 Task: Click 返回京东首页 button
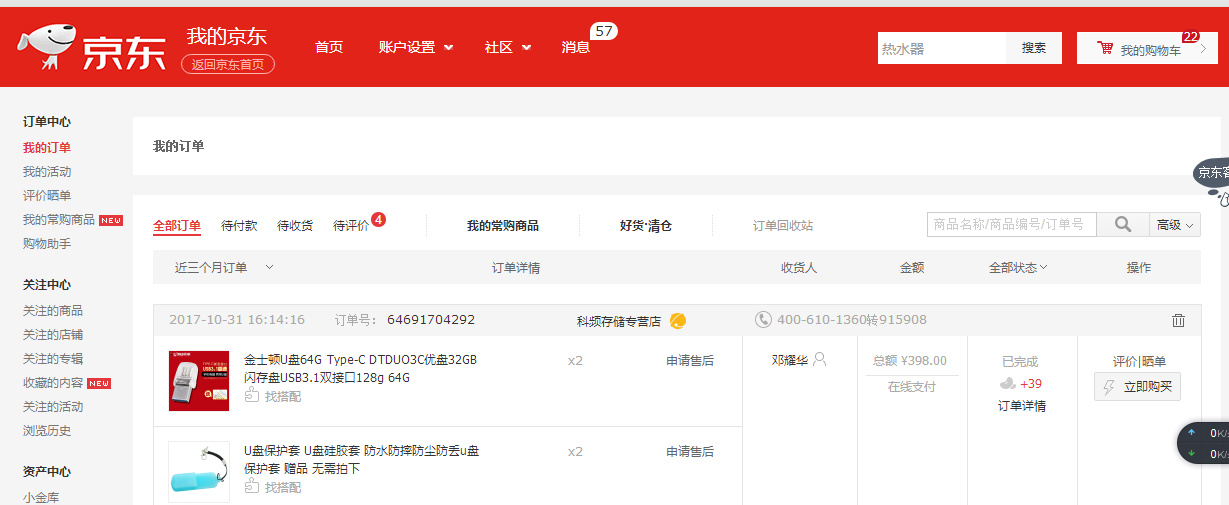pyautogui.click(x=228, y=64)
